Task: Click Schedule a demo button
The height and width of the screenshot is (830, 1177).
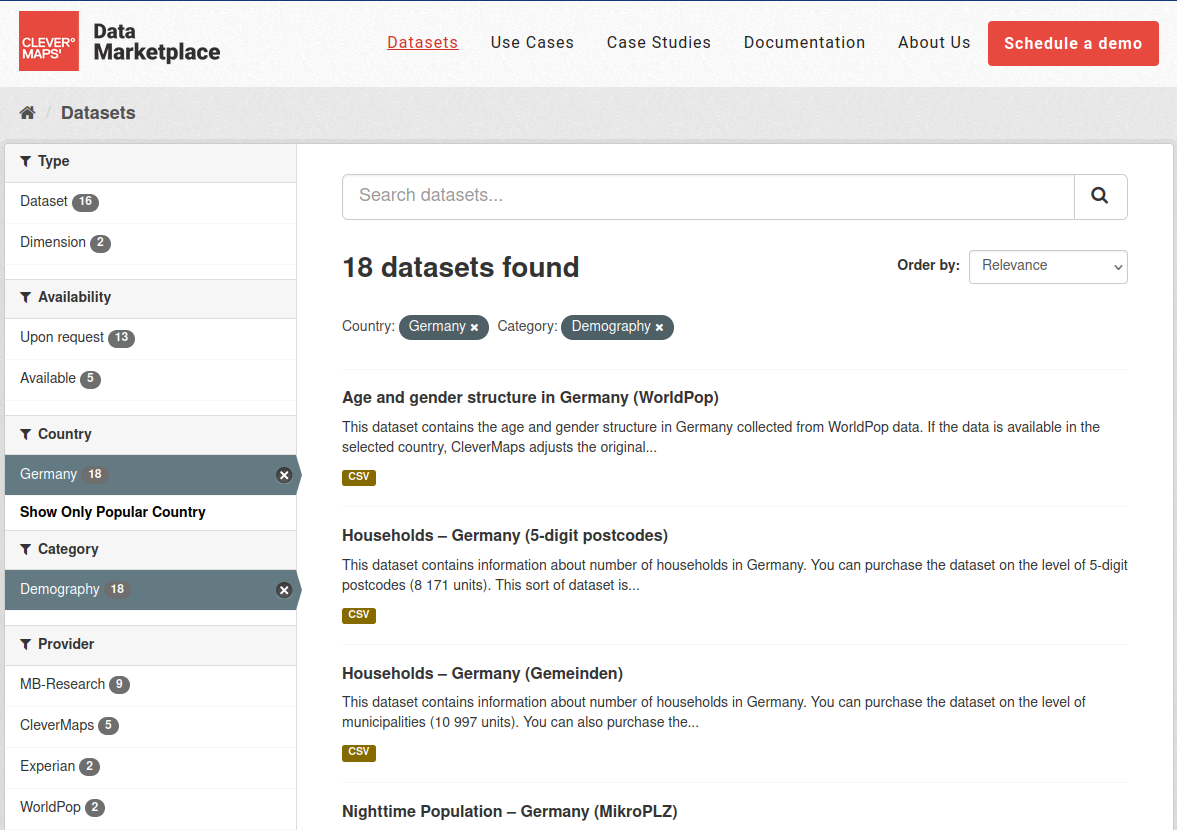Action: coord(1072,44)
